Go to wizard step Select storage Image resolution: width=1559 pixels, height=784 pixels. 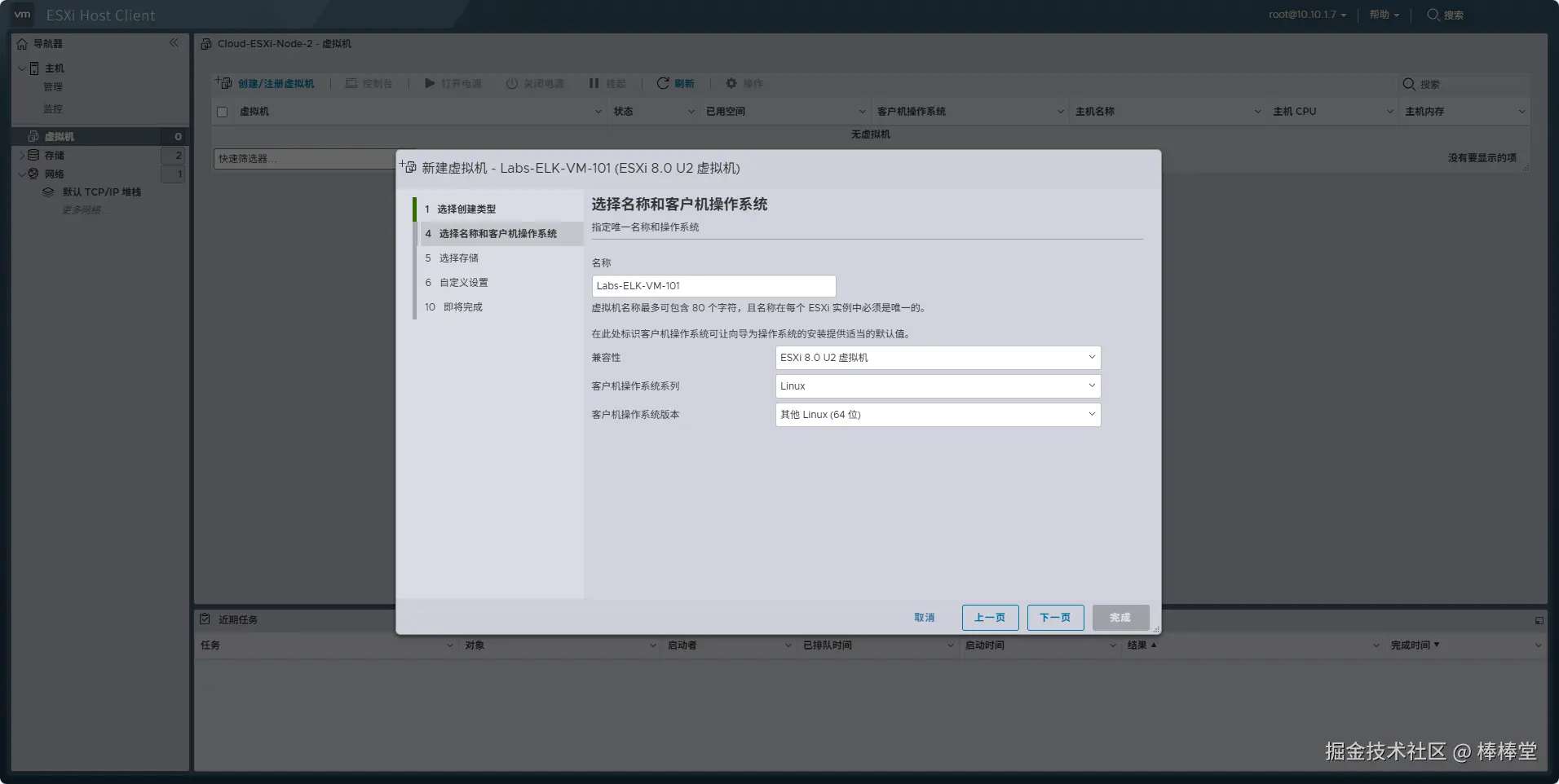459,258
